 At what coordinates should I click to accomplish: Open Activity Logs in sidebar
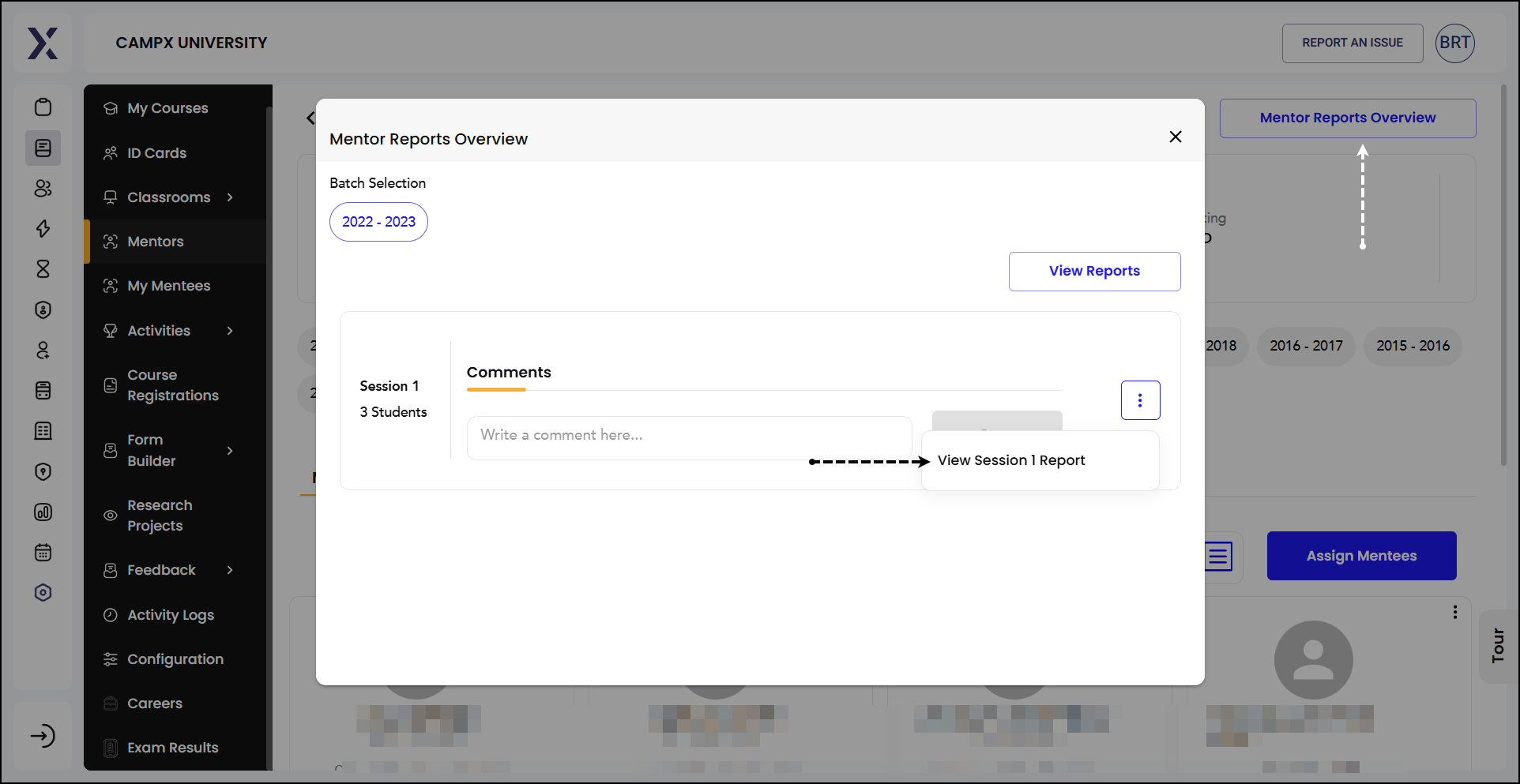pyautogui.click(x=170, y=615)
